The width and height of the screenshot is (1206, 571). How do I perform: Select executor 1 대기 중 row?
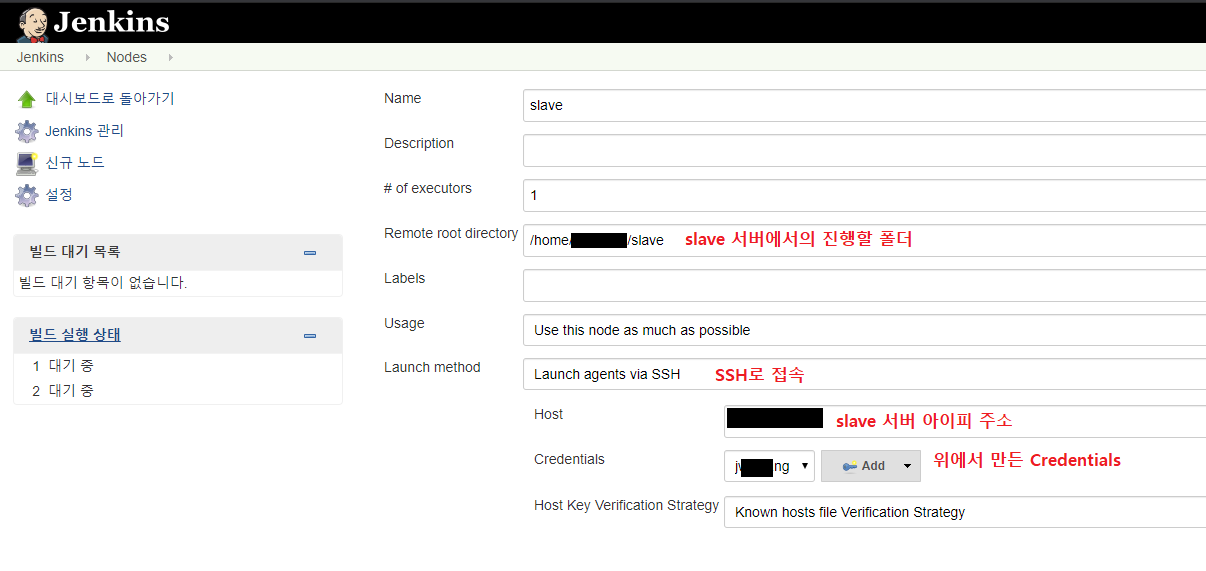click(x=178, y=366)
